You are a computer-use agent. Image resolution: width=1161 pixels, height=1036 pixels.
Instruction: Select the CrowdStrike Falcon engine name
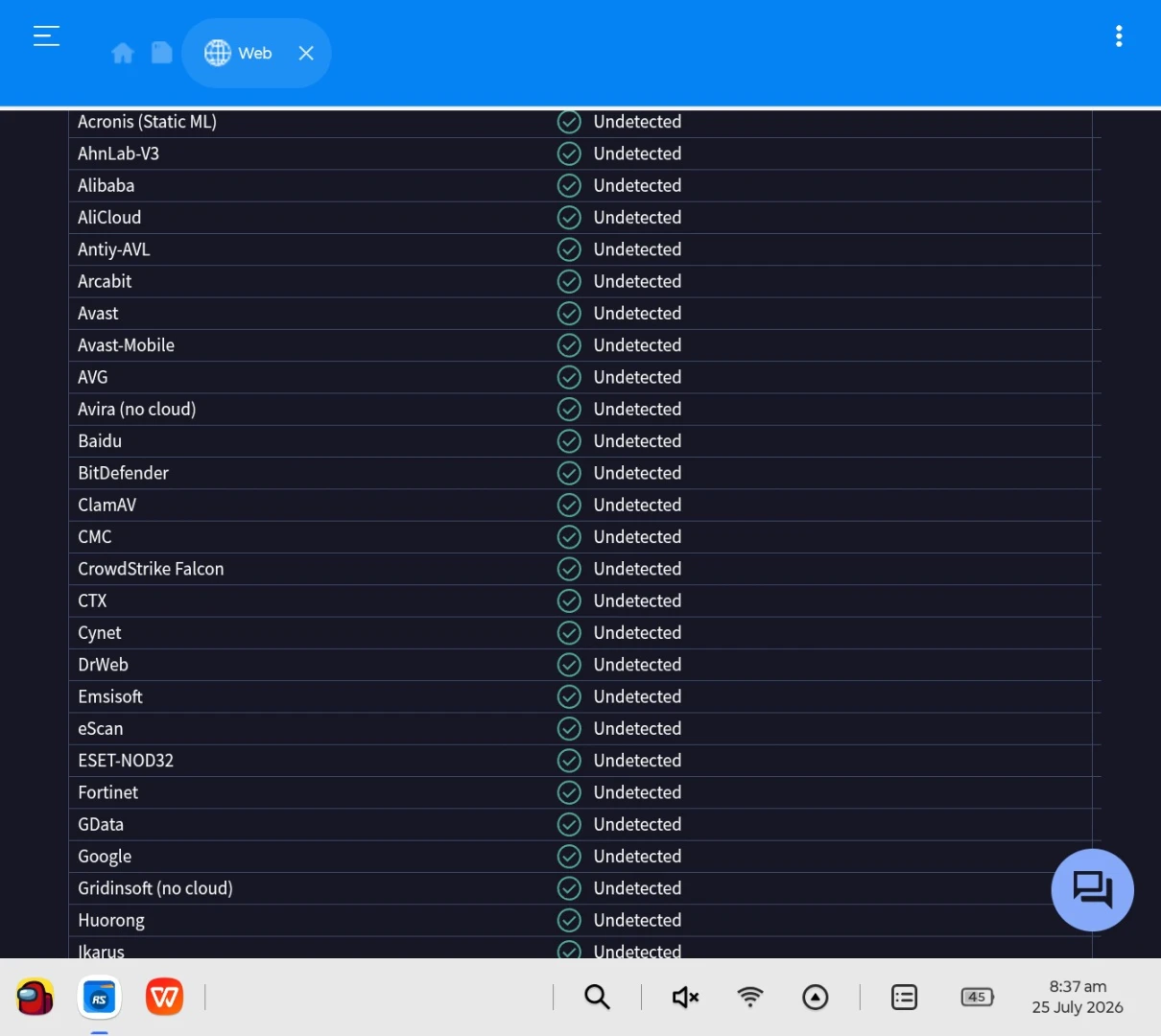[x=151, y=569]
